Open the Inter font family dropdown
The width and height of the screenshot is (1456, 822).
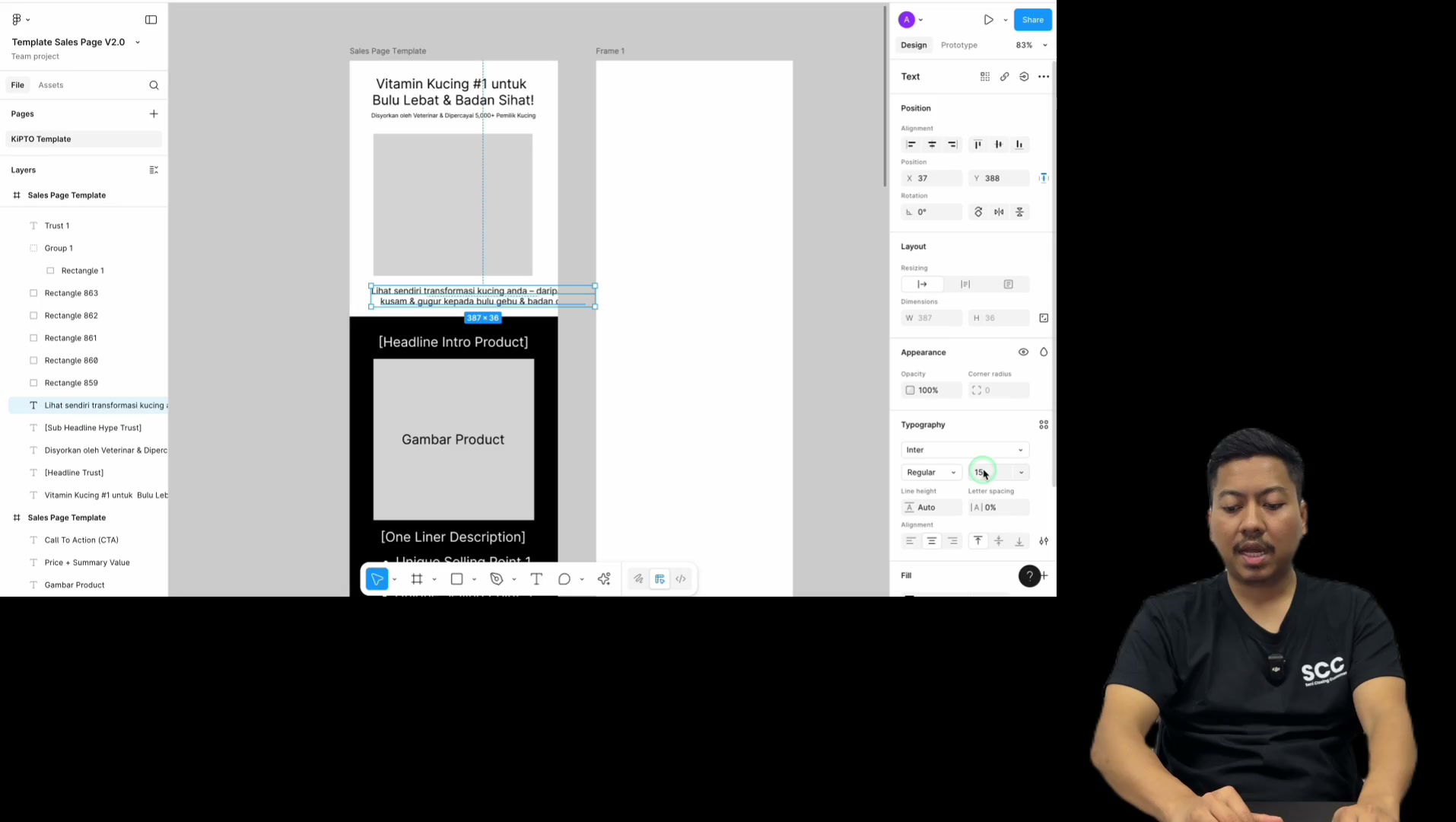click(x=965, y=450)
